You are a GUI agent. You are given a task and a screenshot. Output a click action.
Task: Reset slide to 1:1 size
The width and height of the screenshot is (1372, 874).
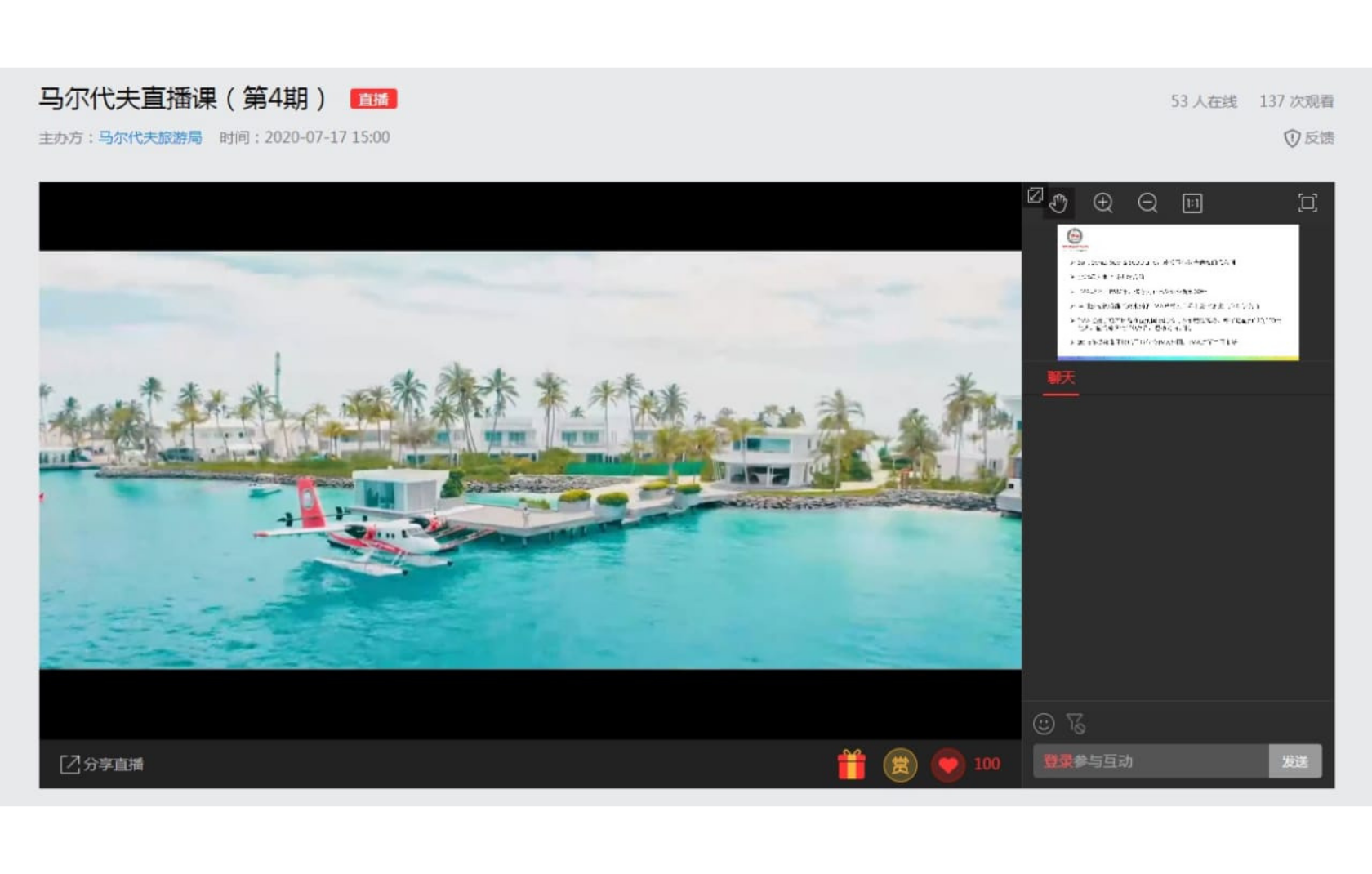point(1192,203)
